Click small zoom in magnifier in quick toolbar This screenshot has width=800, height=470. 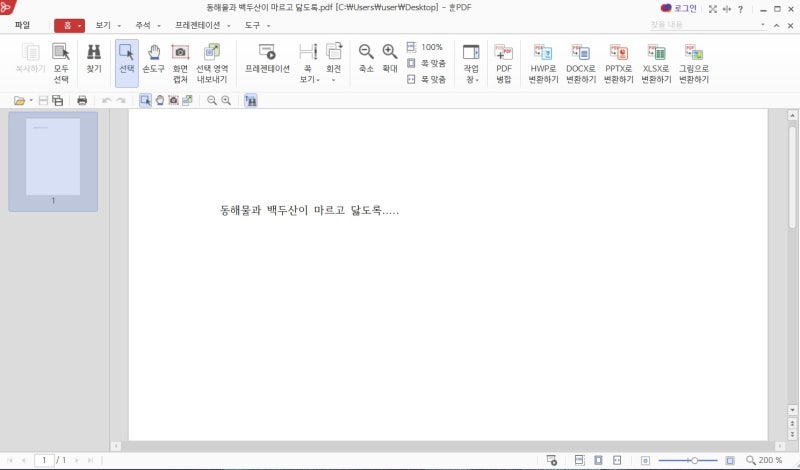pos(226,101)
